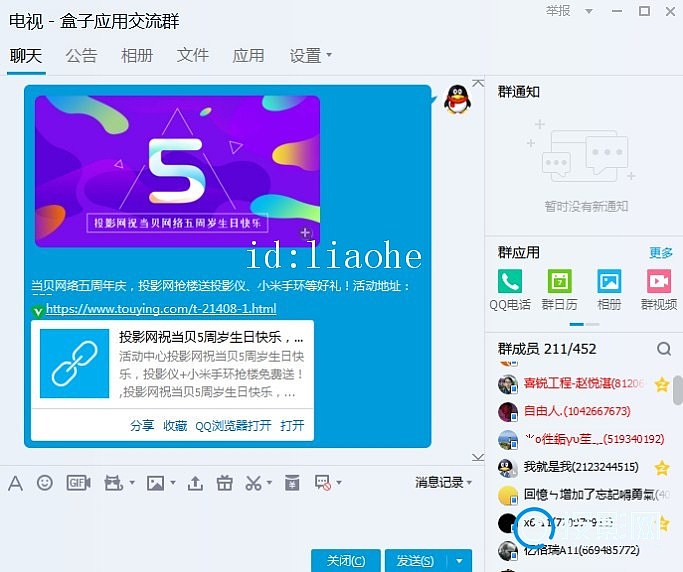The height and width of the screenshot is (572, 683).
Task: Open the touying.com hyperlink in message
Action: pos(160,309)
